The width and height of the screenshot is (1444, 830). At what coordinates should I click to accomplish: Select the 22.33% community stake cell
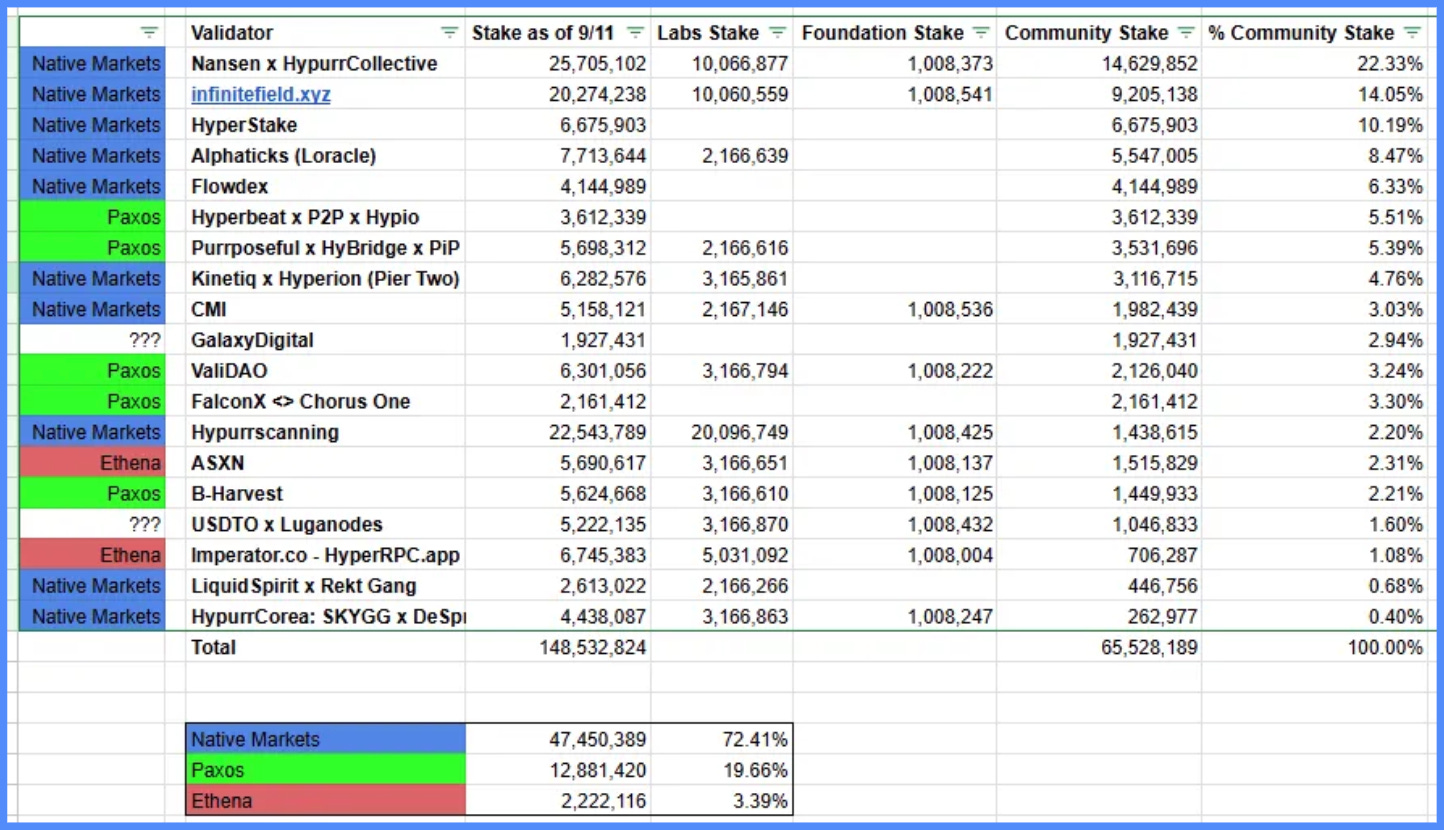[1314, 64]
